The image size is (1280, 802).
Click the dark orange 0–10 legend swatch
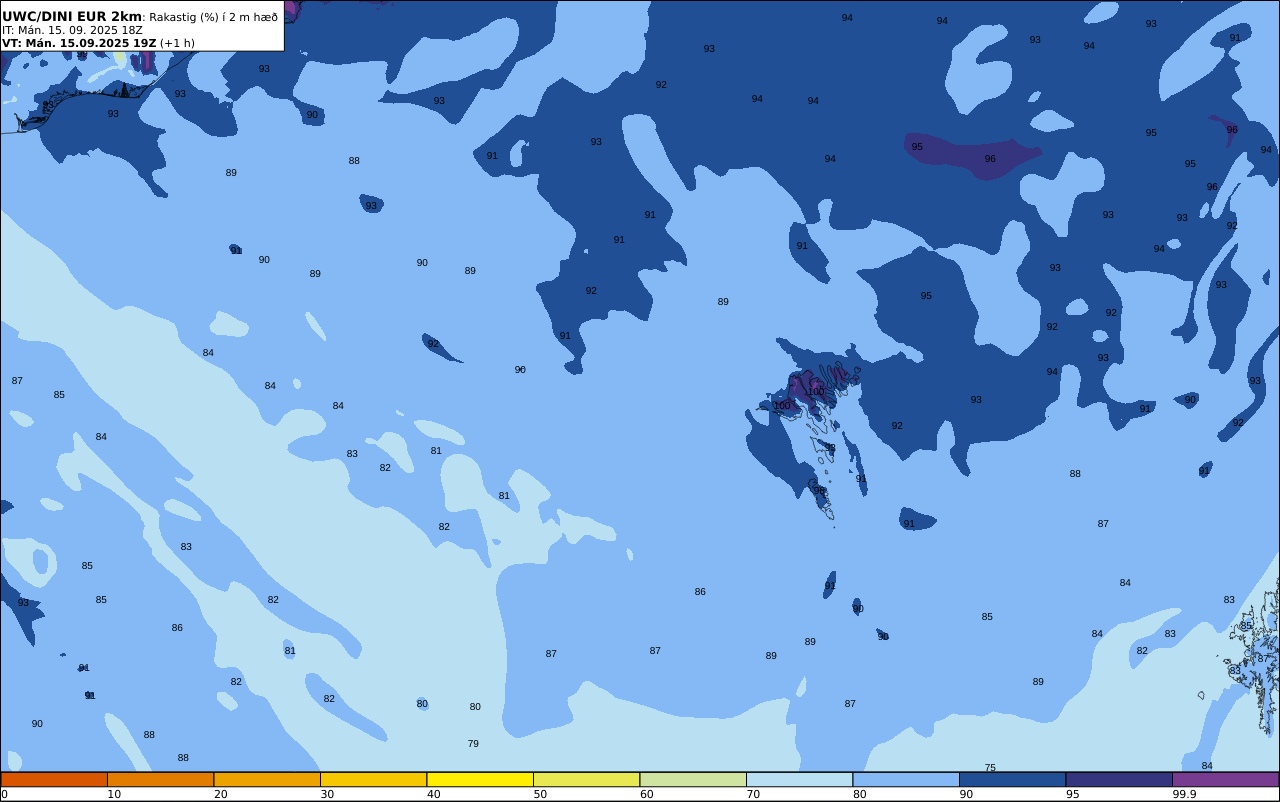point(54,779)
